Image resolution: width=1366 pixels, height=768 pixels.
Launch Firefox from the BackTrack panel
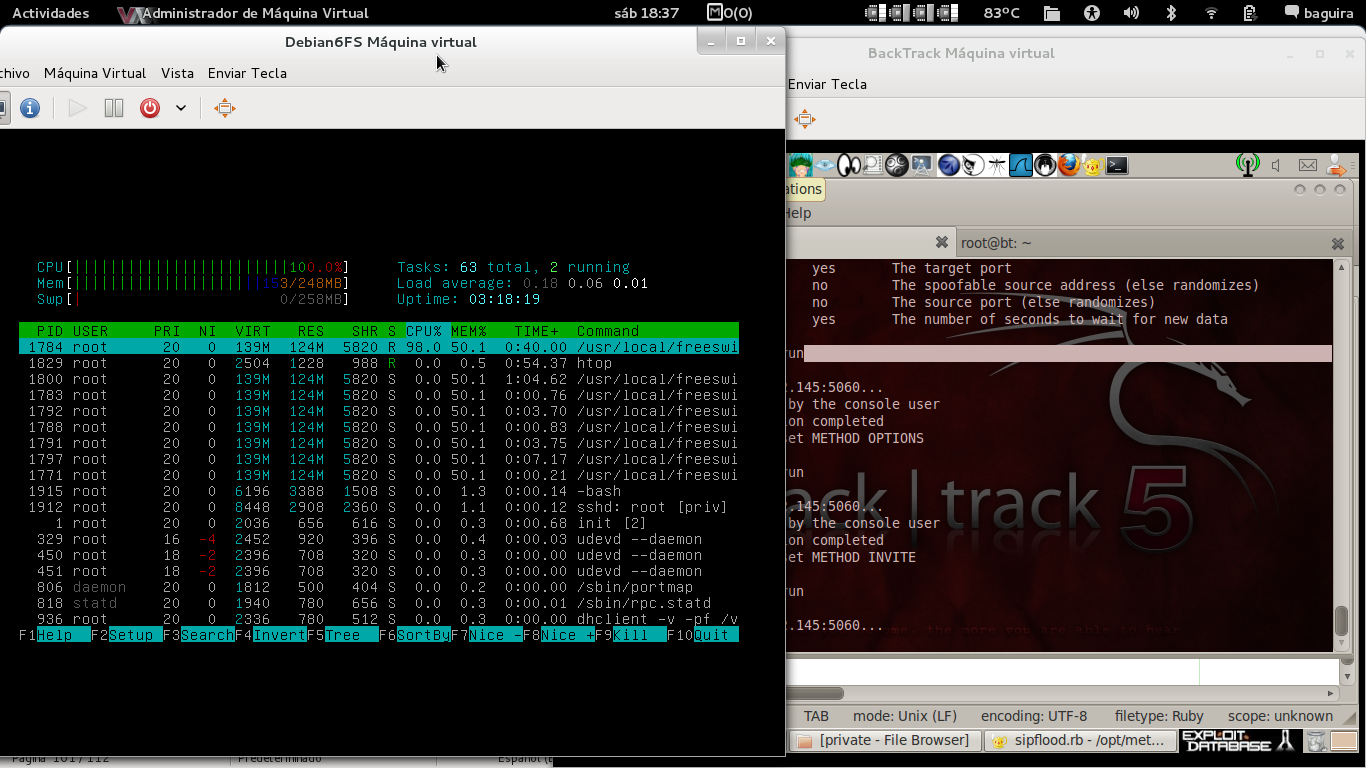point(1069,165)
